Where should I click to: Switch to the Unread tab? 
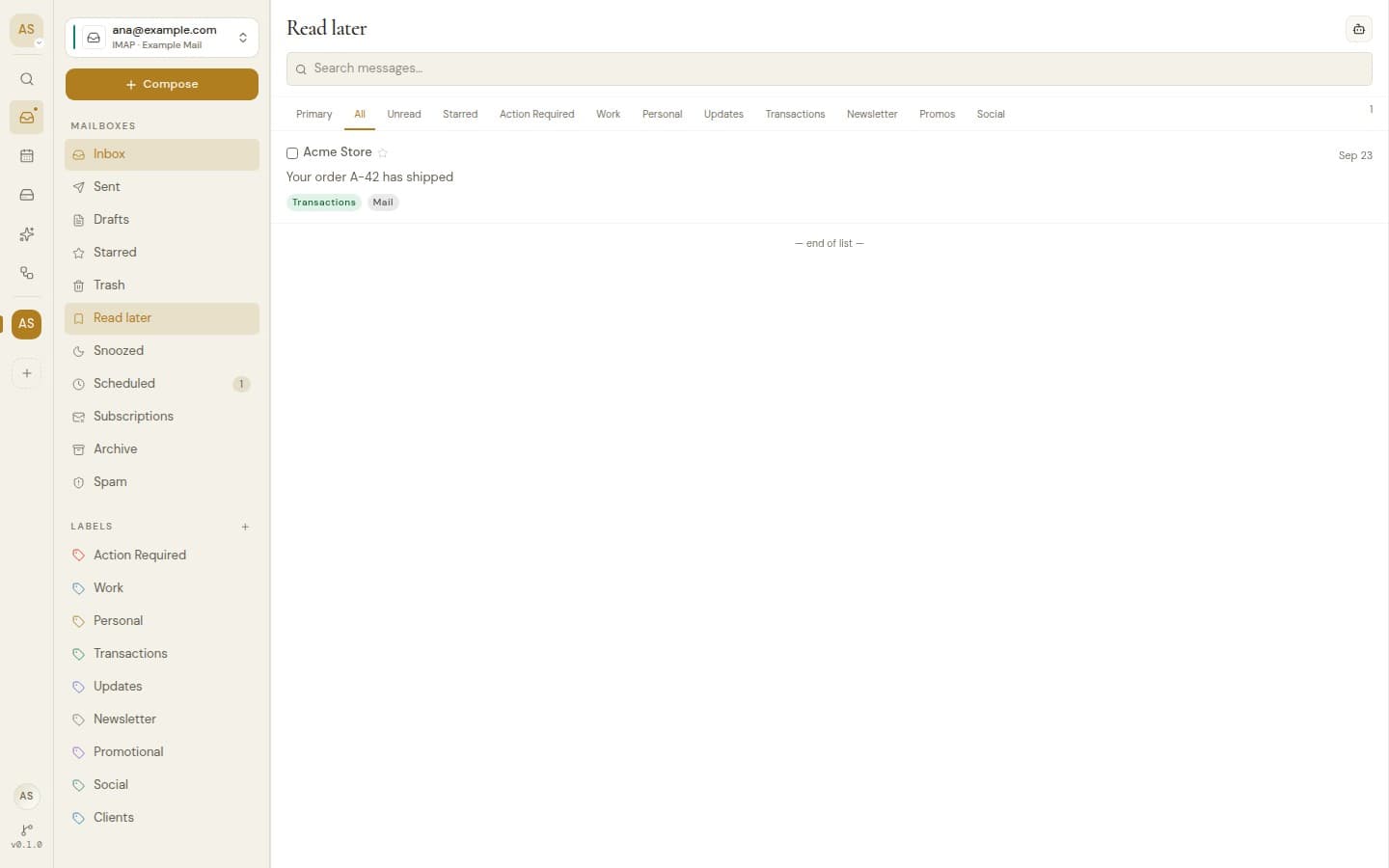[x=404, y=114]
